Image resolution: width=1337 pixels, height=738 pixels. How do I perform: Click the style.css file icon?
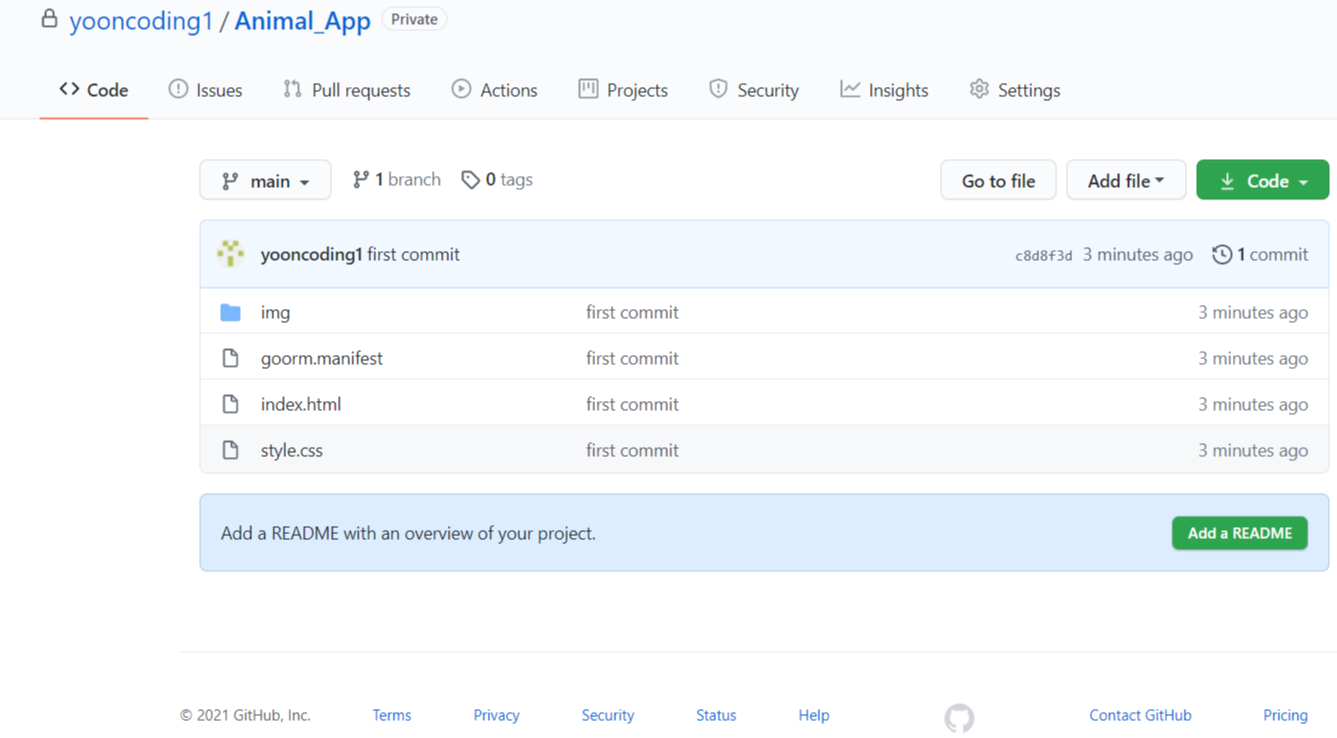(x=231, y=450)
